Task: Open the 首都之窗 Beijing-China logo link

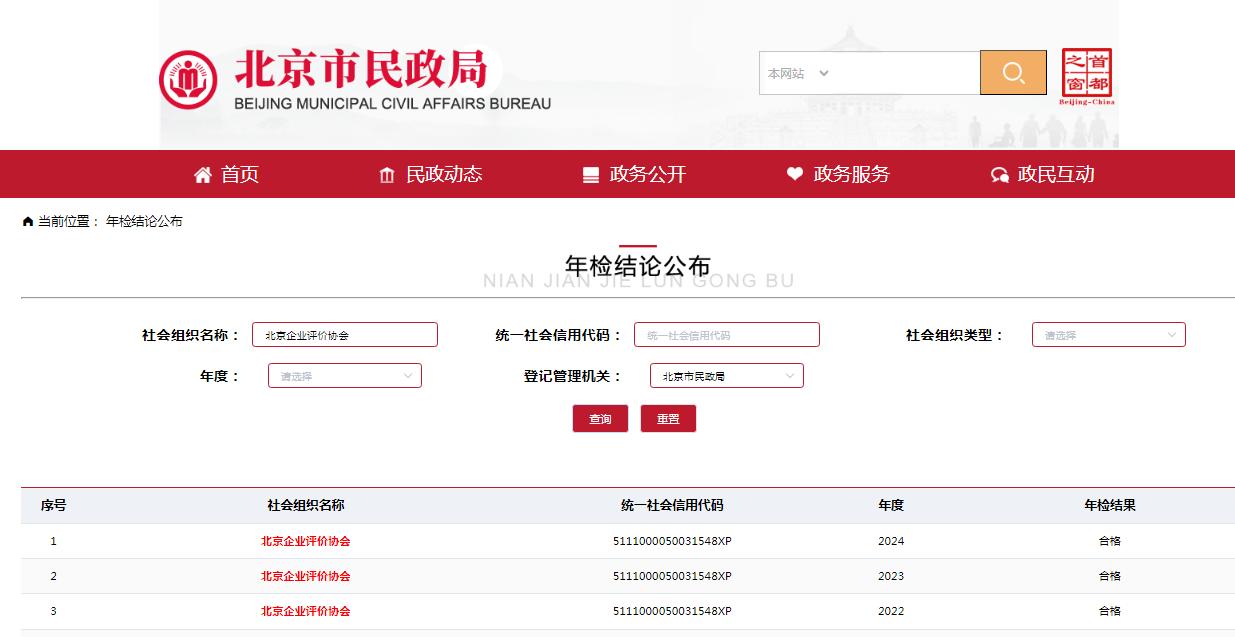Action: (x=1087, y=77)
